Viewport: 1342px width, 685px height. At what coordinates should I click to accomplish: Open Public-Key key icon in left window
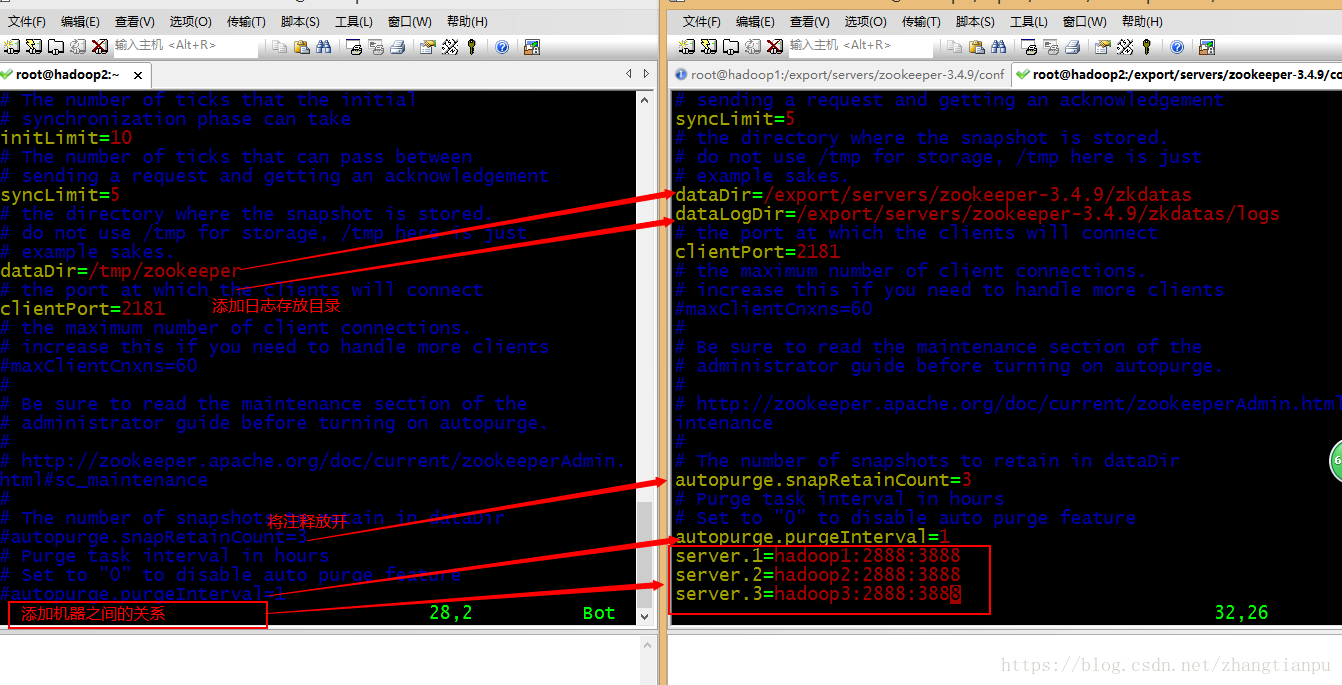click(471, 46)
